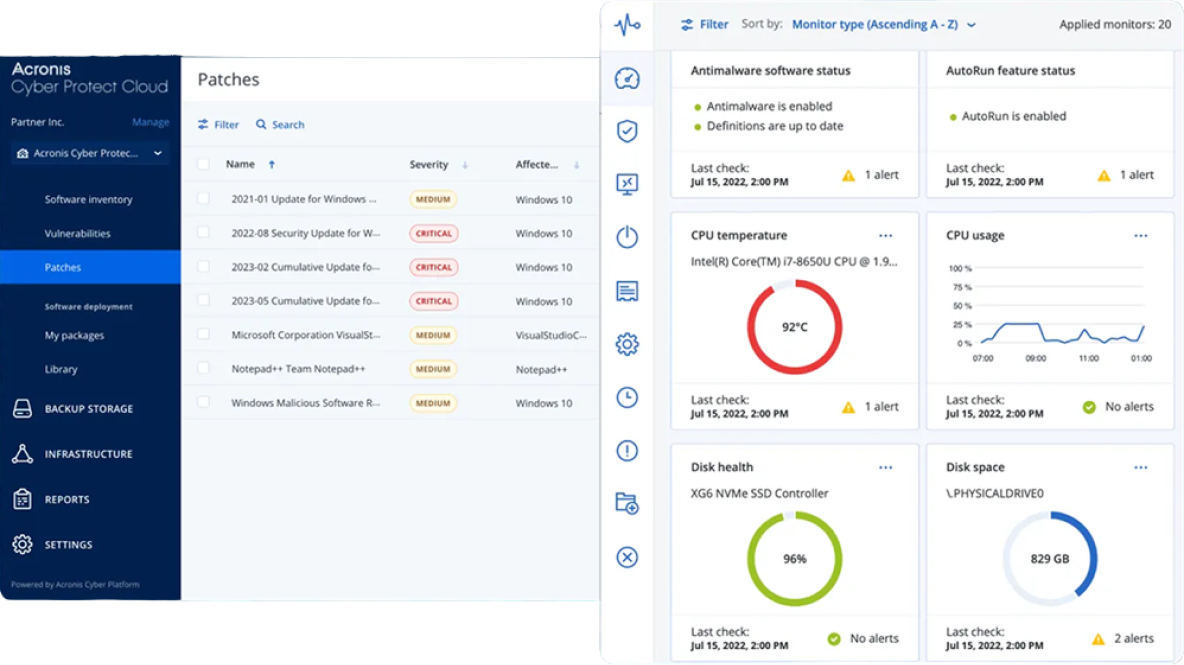The height and width of the screenshot is (665, 1184).
Task: Click the power status icon in sidebar
Action: [x=627, y=237]
